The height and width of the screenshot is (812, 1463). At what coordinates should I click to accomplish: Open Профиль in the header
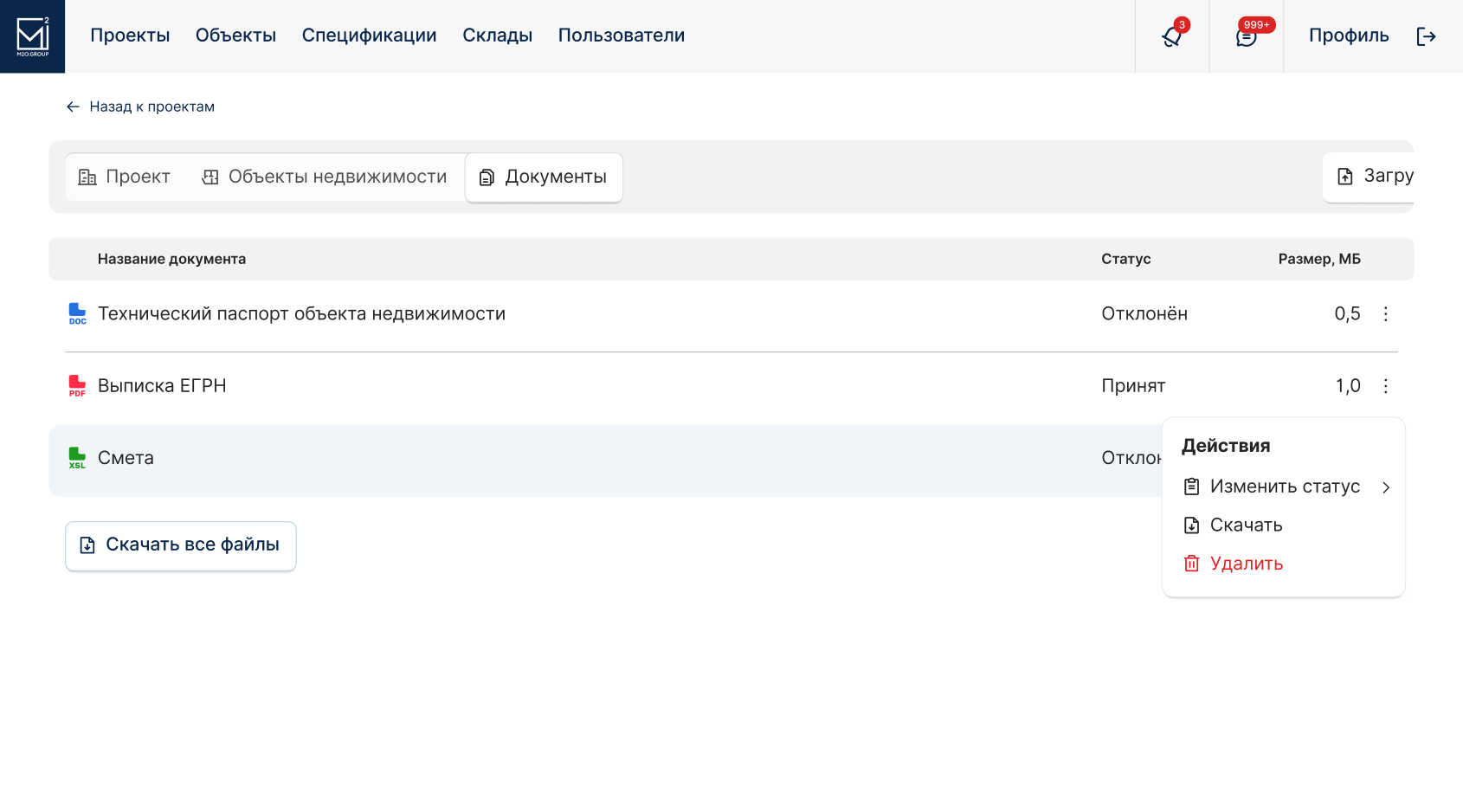(x=1349, y=35)
